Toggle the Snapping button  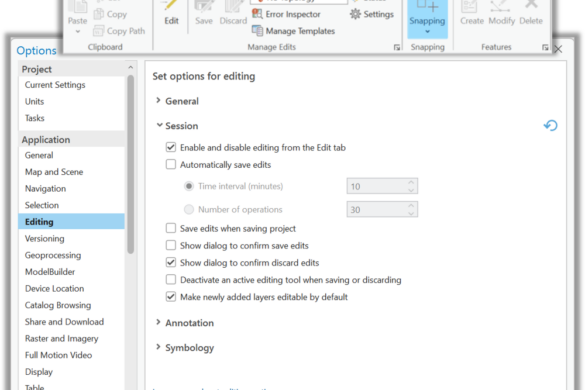(427, 18)
